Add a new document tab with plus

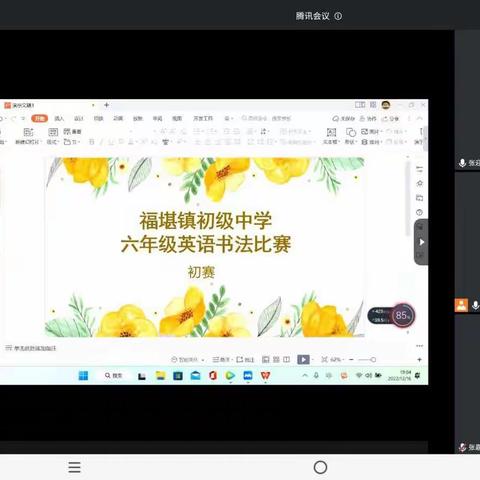[x=107, y=105]
